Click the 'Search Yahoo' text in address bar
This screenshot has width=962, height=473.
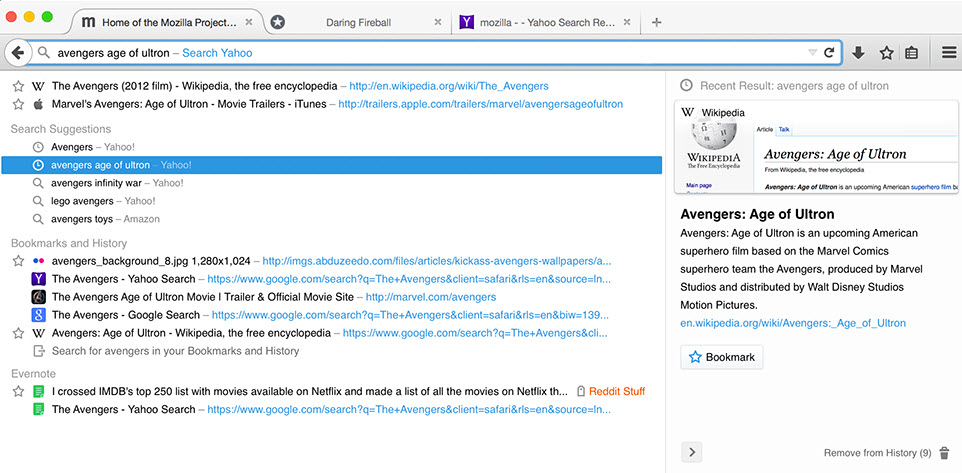pyautogui.click(x=217, y=53)
